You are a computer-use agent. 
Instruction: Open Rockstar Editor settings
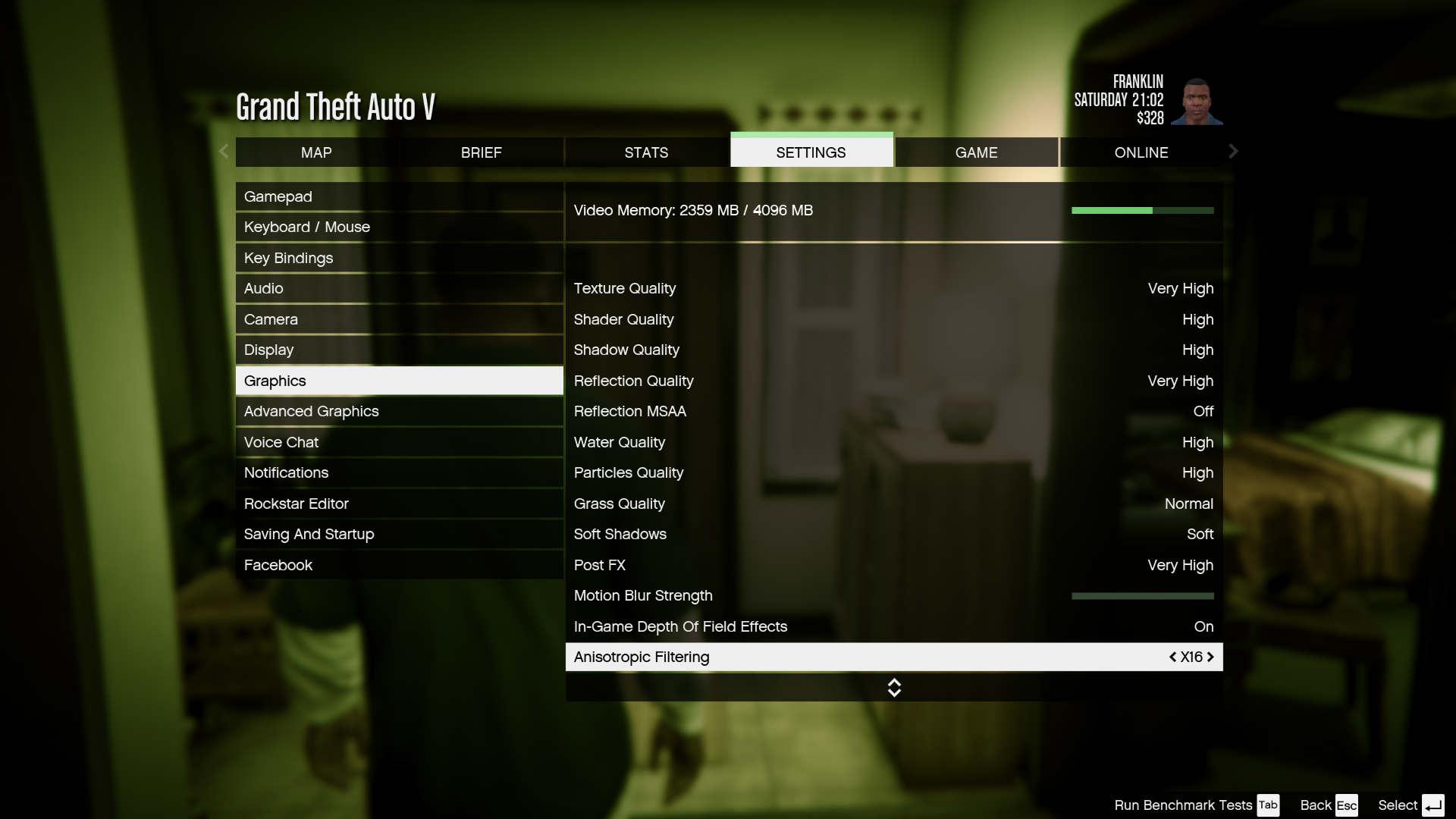[297, 503]
